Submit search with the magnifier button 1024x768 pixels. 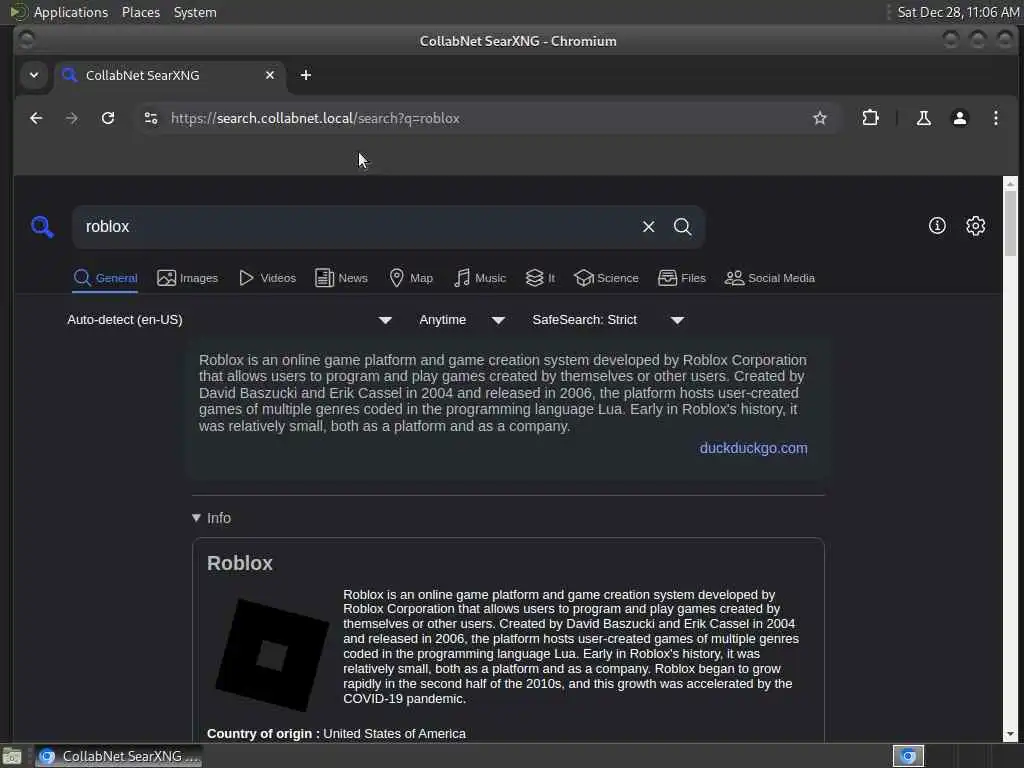tap(682, 227)
